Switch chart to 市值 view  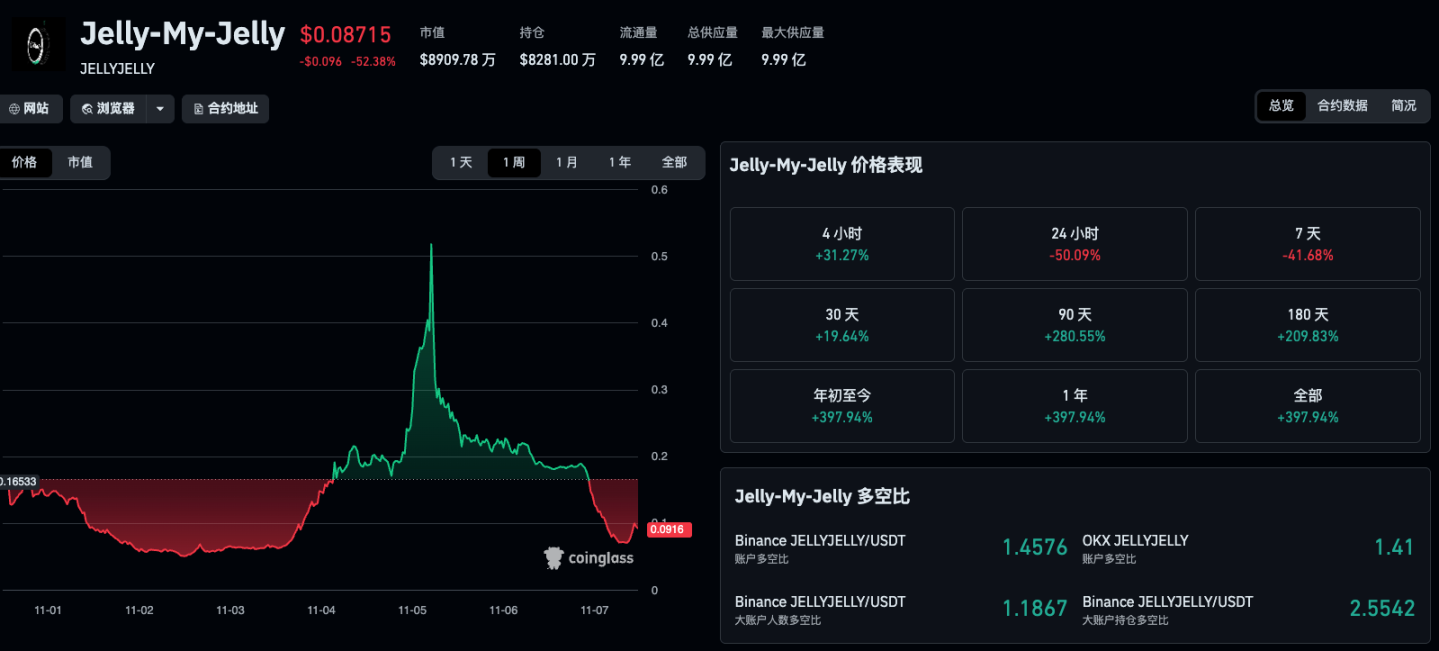point(80,162)
